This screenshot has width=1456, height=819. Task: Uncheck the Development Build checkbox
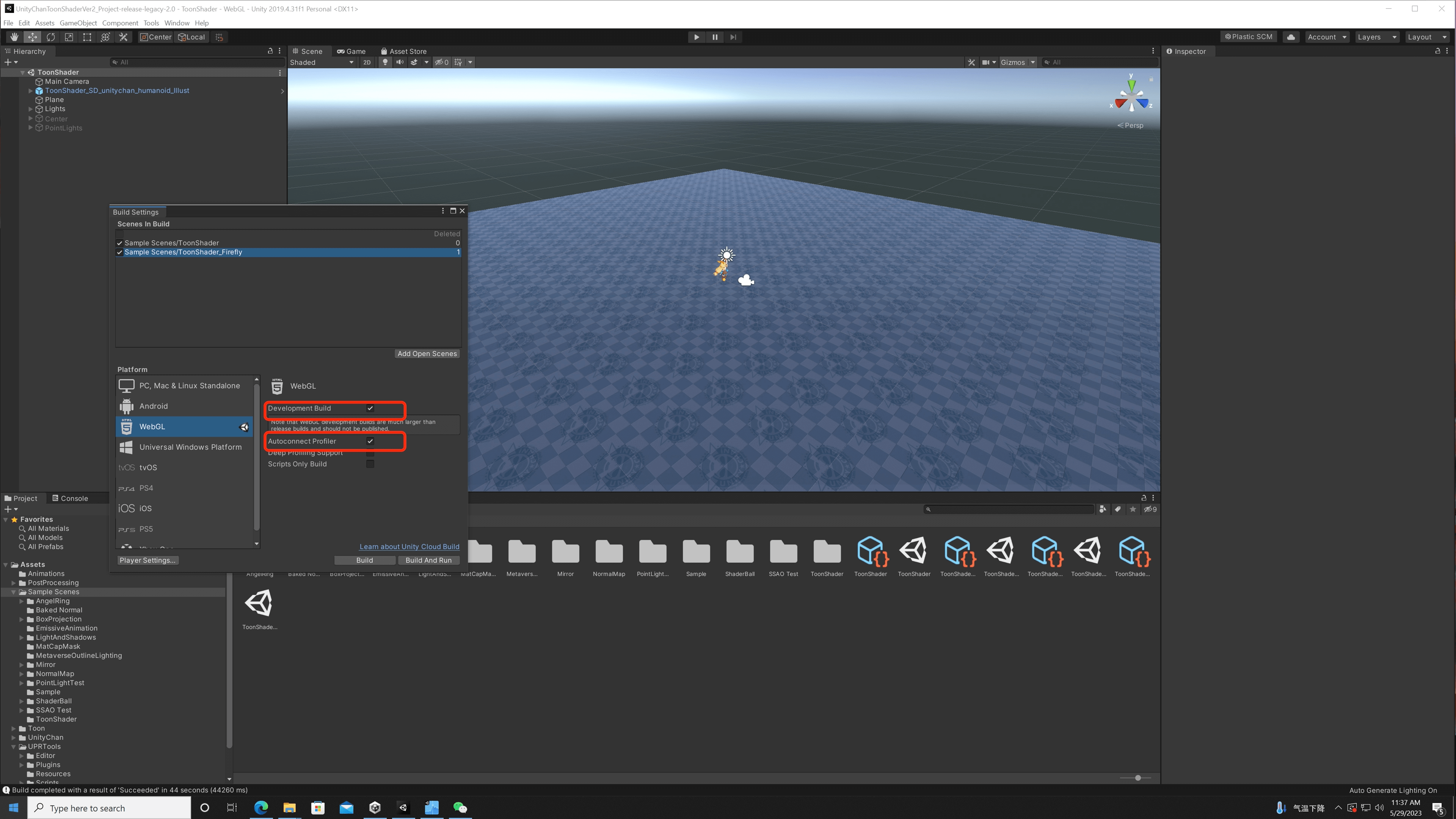pyautogui.click(x=370, y=408)
